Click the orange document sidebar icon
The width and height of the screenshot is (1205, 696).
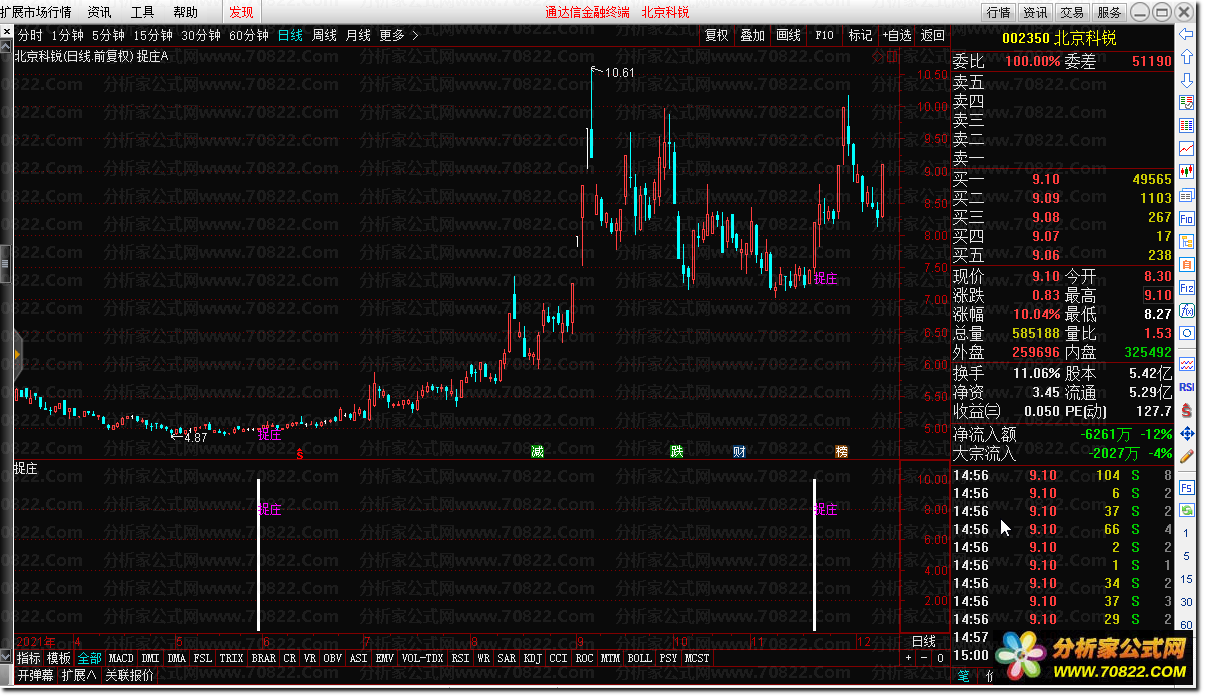(x=1186, y=264)
